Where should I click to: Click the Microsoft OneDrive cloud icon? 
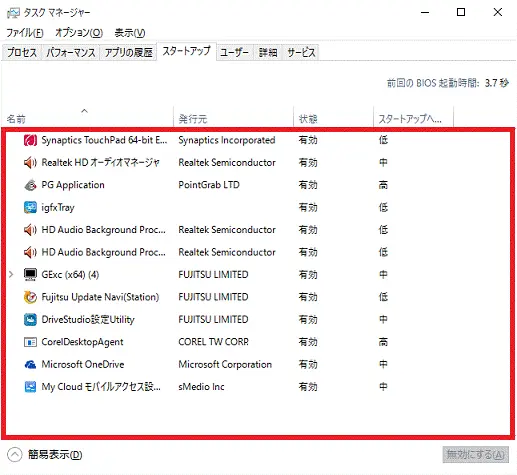(30, 364)
